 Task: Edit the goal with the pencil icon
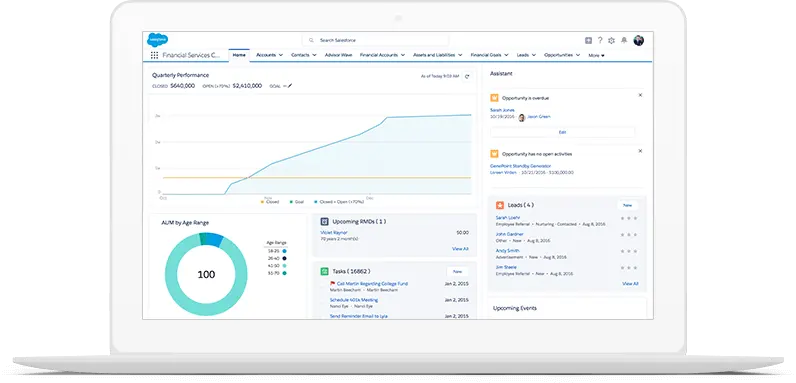[x=290, y=86]
